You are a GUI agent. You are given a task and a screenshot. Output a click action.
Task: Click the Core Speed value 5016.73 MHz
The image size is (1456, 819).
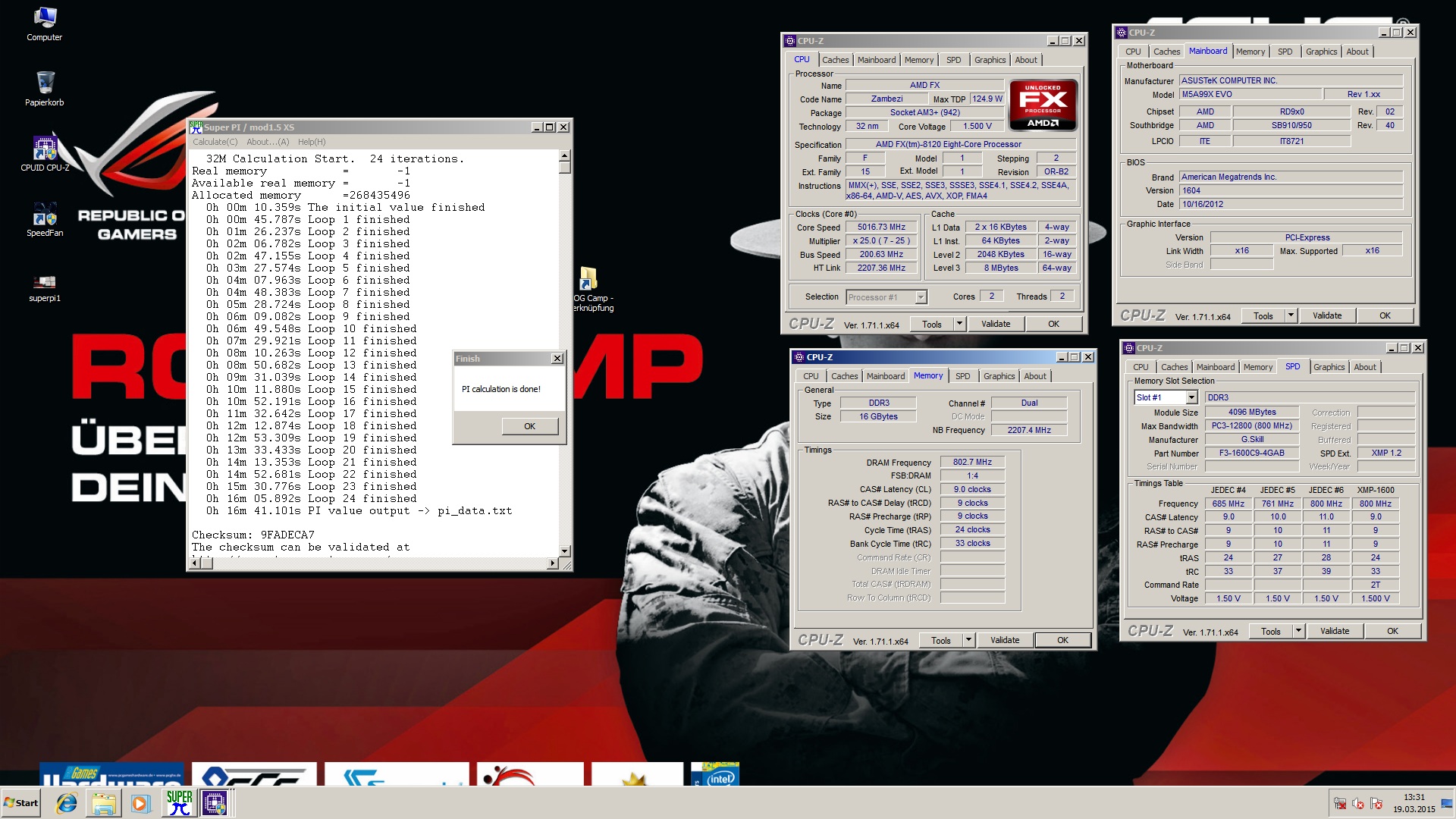point(881,227)
